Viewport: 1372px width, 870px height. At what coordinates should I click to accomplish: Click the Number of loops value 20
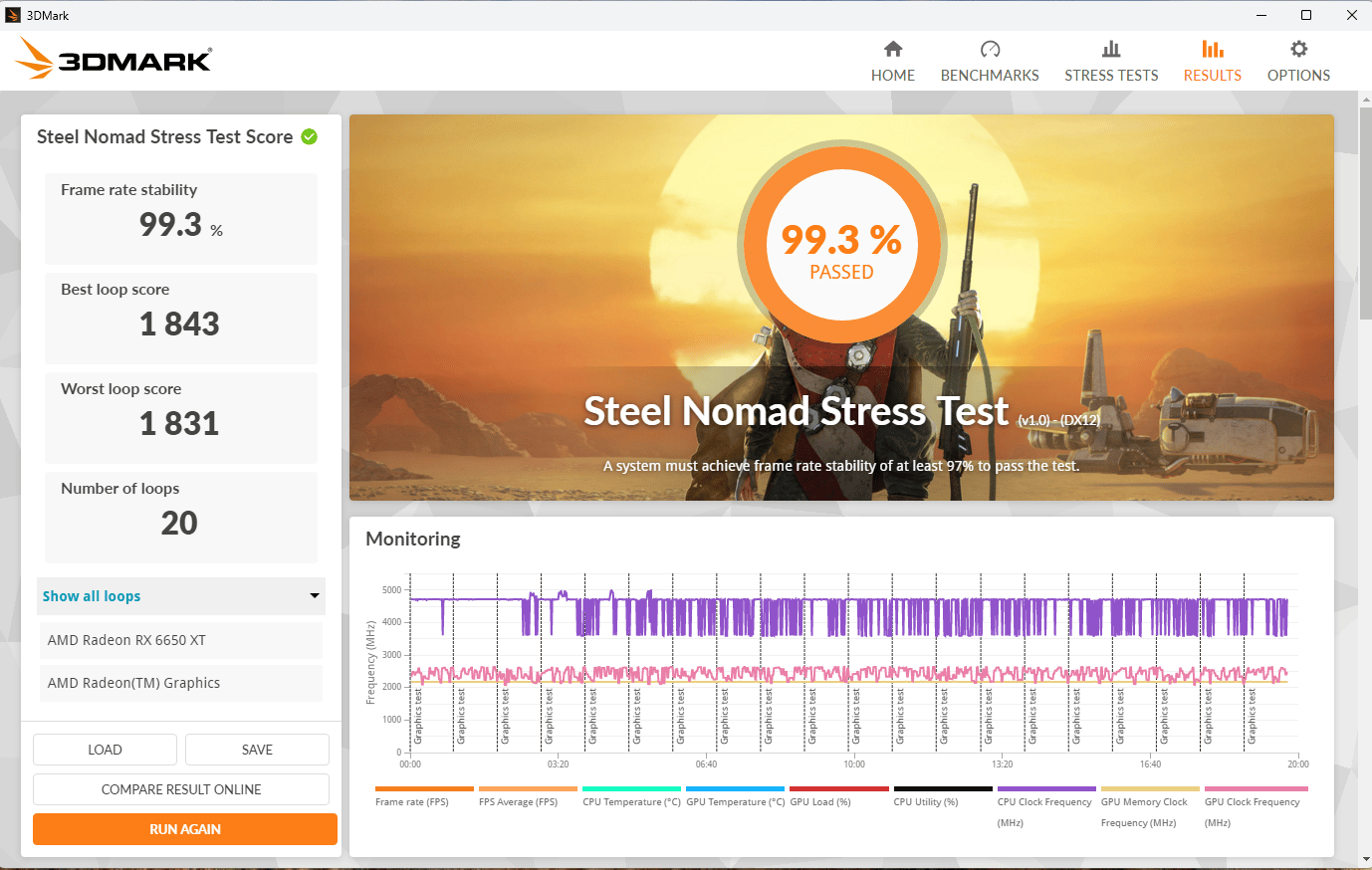179,523
